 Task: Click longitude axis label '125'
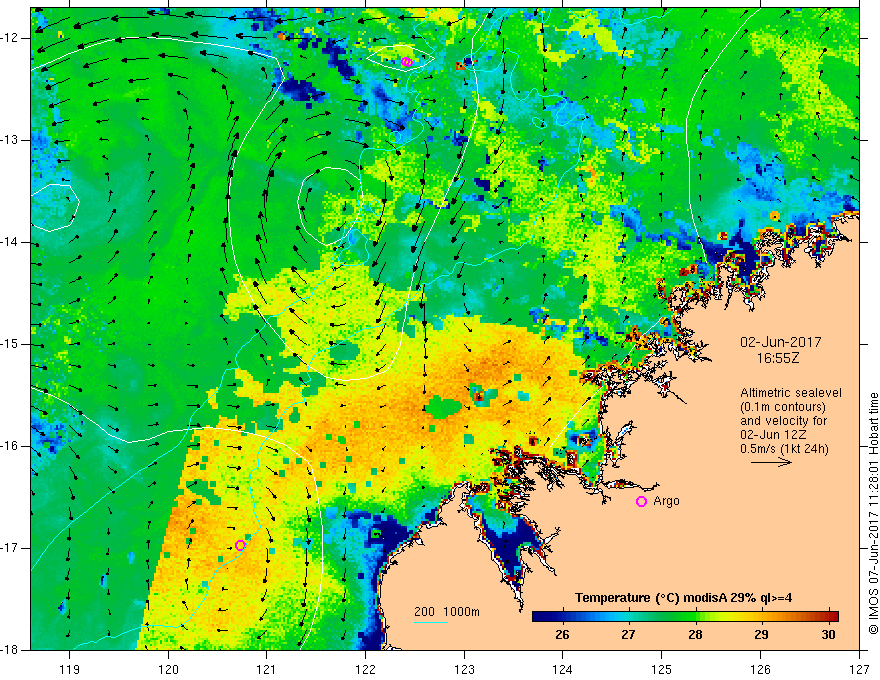[662, 669]
